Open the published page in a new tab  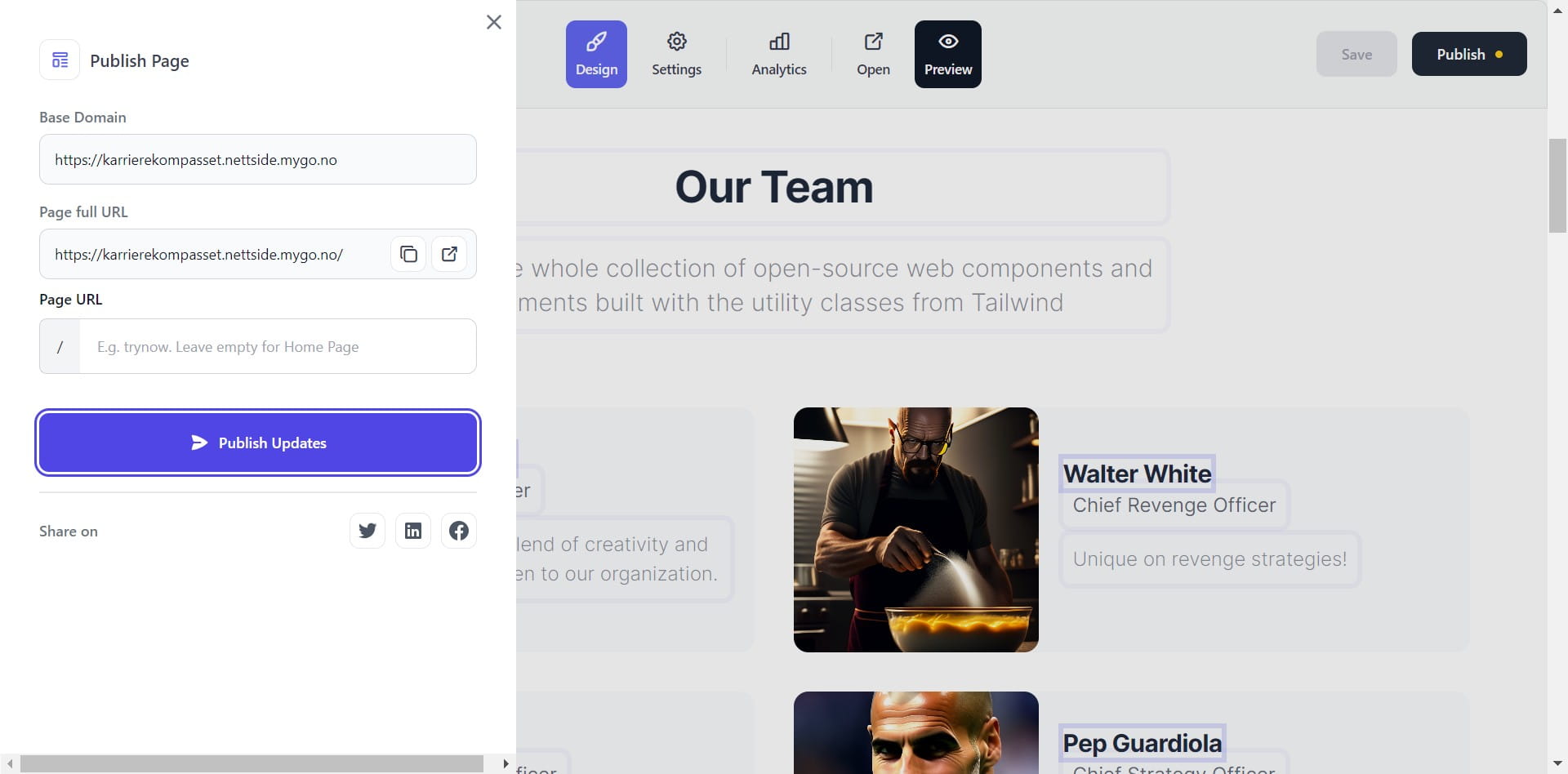(x=448, y=254)
